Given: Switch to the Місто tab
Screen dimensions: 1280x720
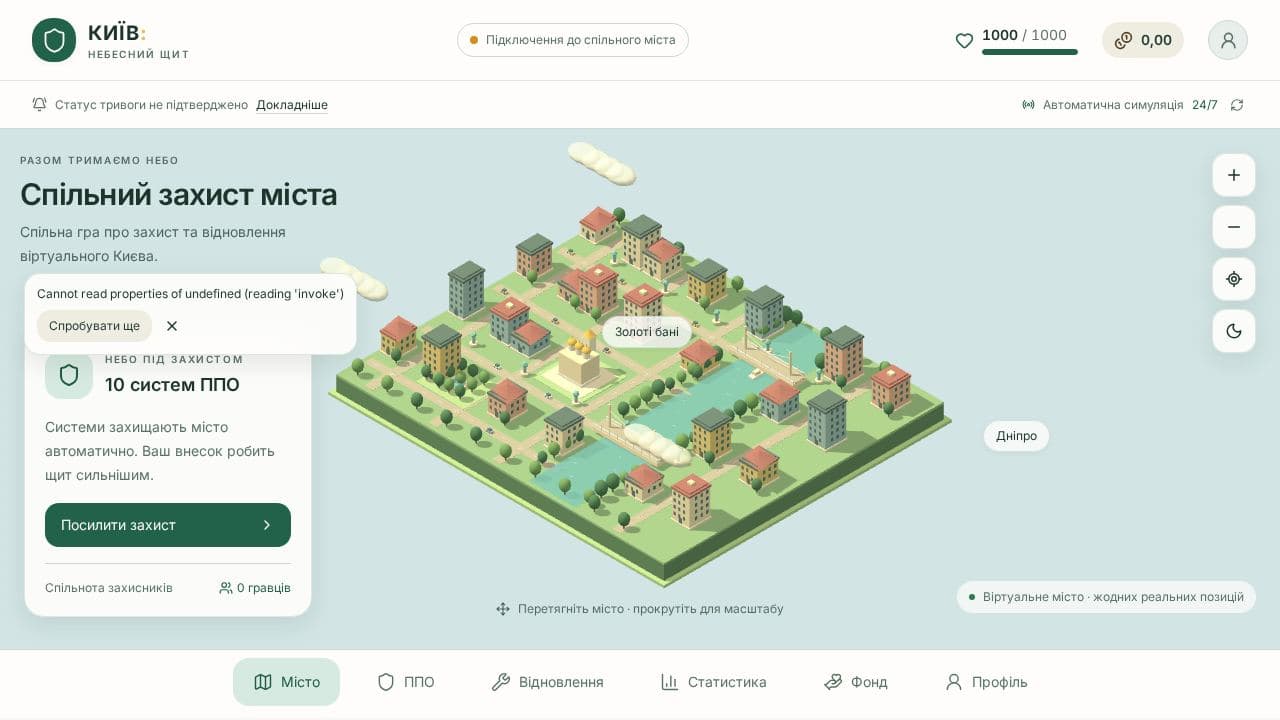Looking at the screenshot, I should [x=286, y=682].
